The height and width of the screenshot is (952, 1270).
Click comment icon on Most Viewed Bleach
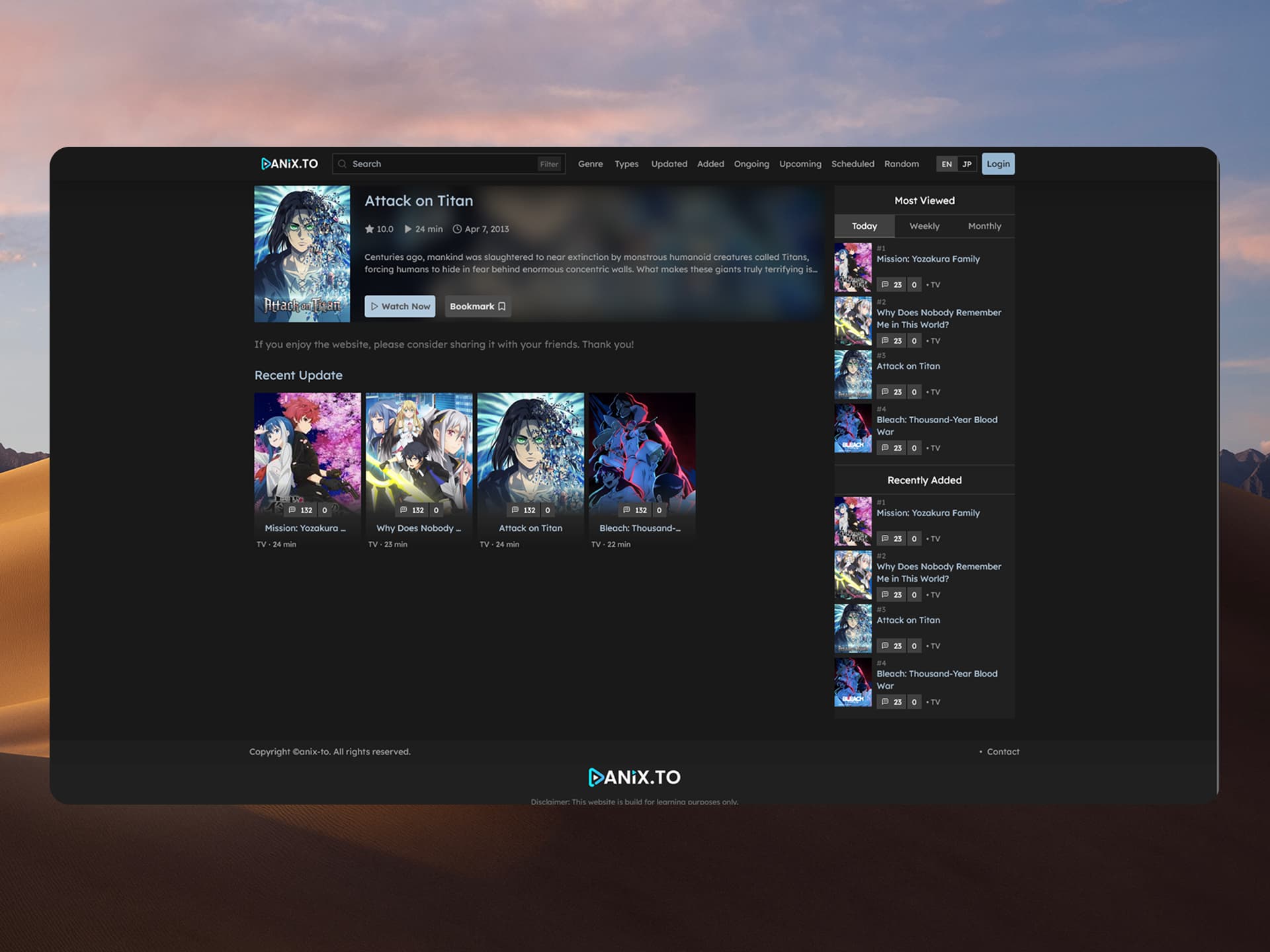pos(885,448)
